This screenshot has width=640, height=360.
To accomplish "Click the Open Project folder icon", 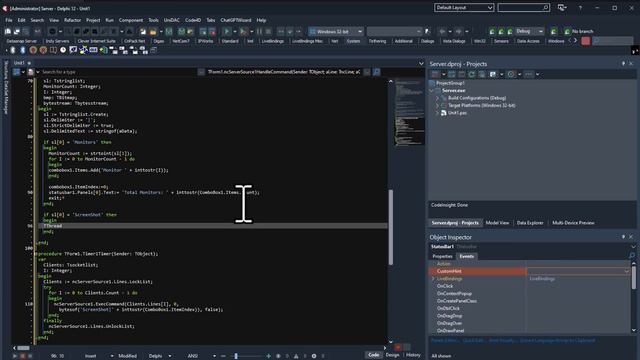I will point(153,31).
